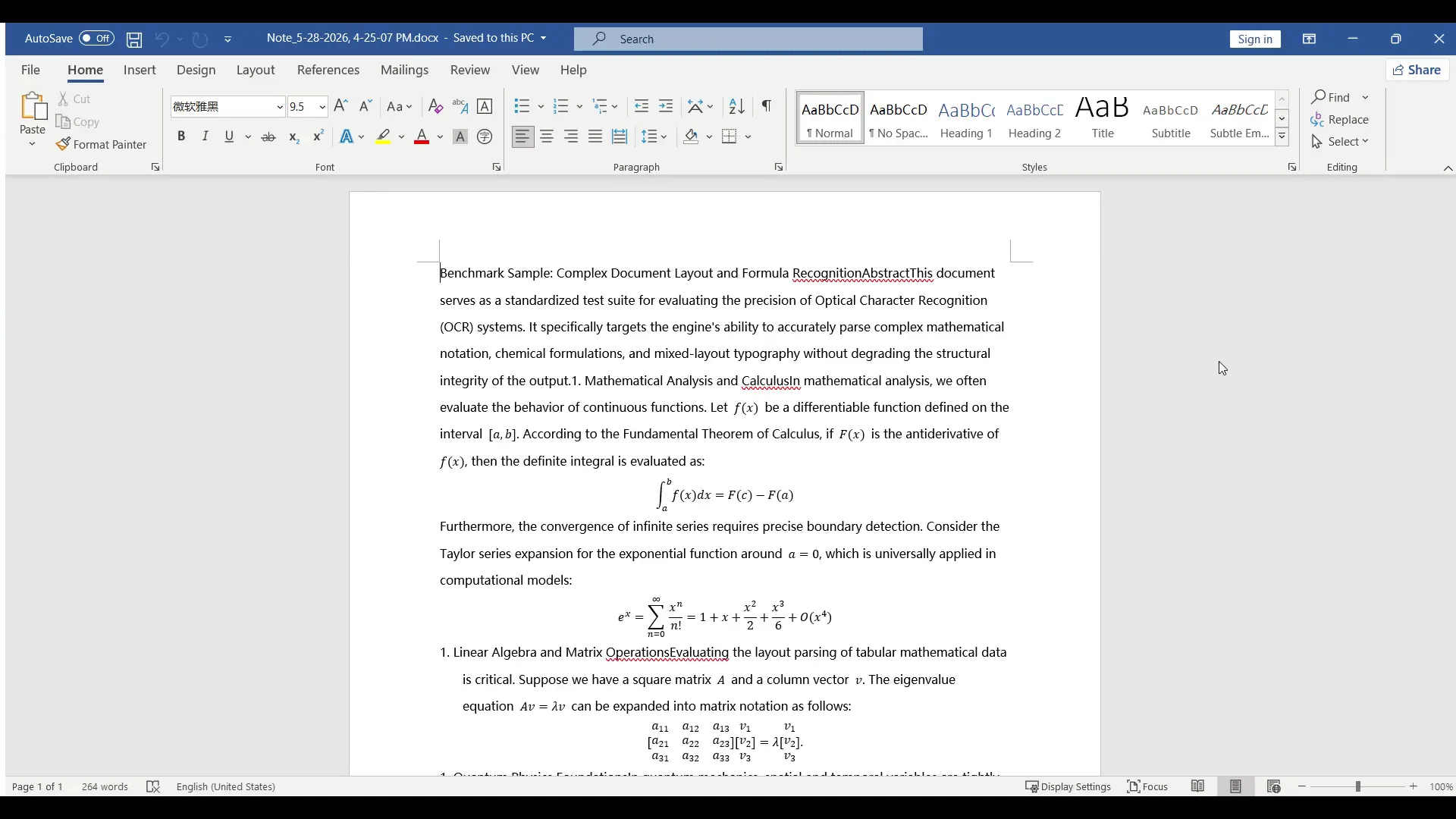Click English (United States) language indicator
The height and width of the screenshot is (819, 1456).
(x=225, y=787)
